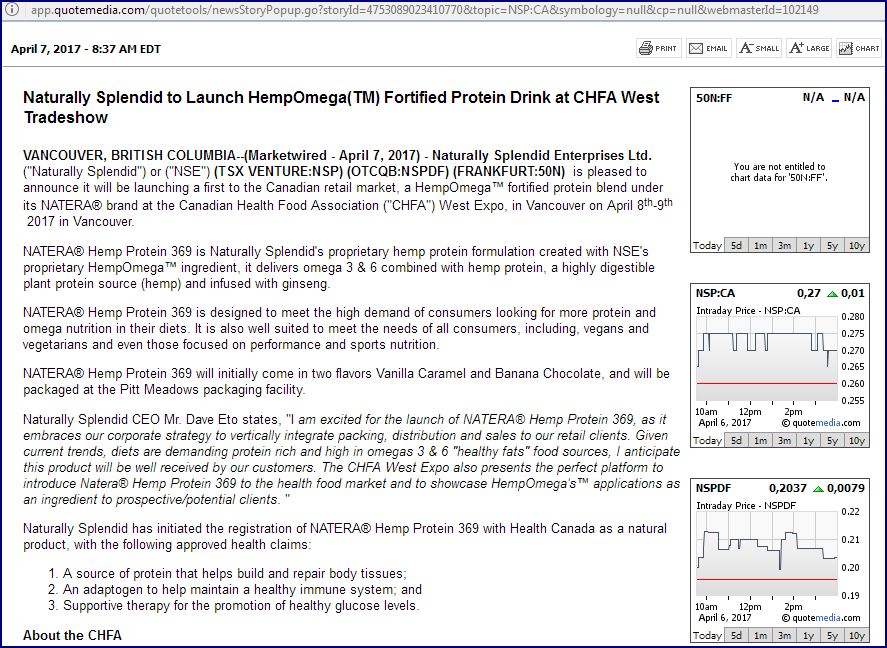Open the Chart toolbar button
The width and height of the screenshot is (887, 648).
[x=859, y=48]
